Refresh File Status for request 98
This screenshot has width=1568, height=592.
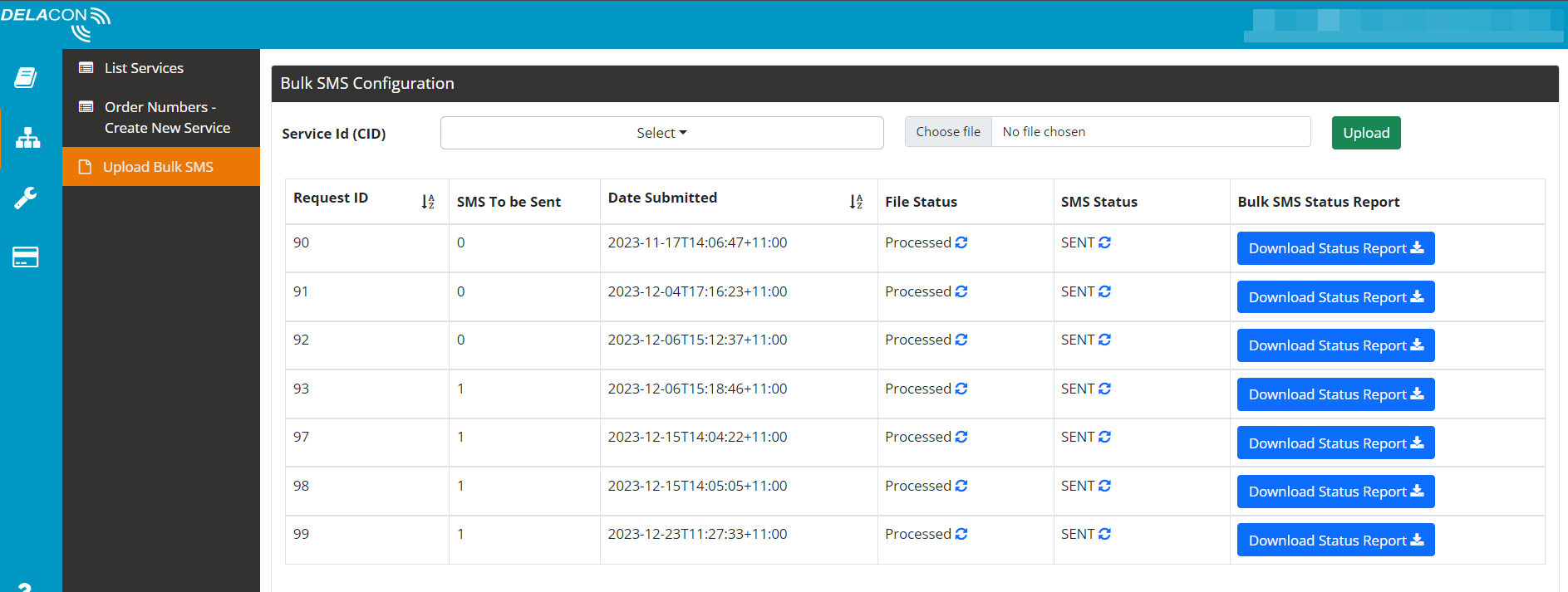[961, 486]
